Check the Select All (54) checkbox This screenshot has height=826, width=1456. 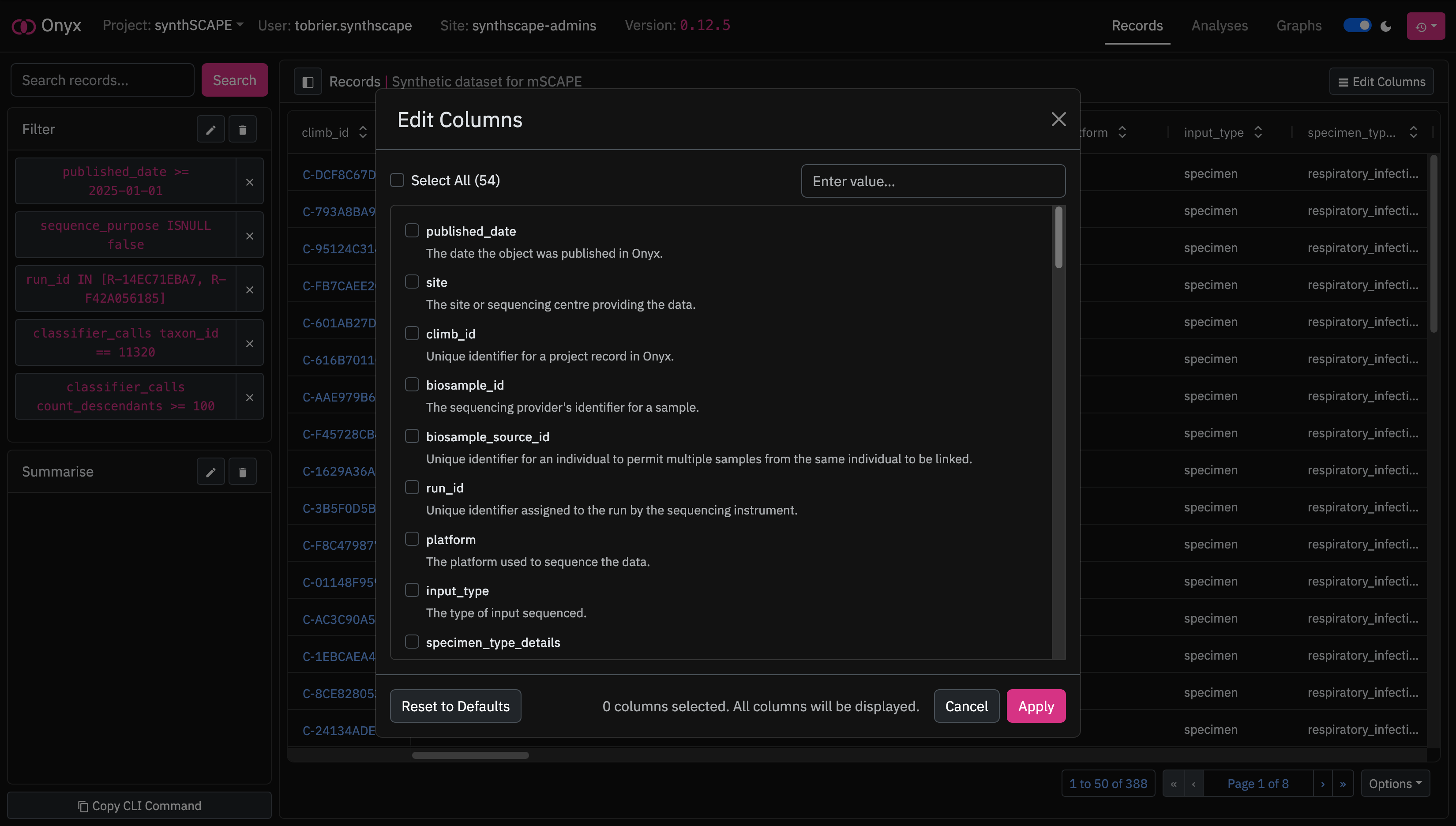[397, 180]
